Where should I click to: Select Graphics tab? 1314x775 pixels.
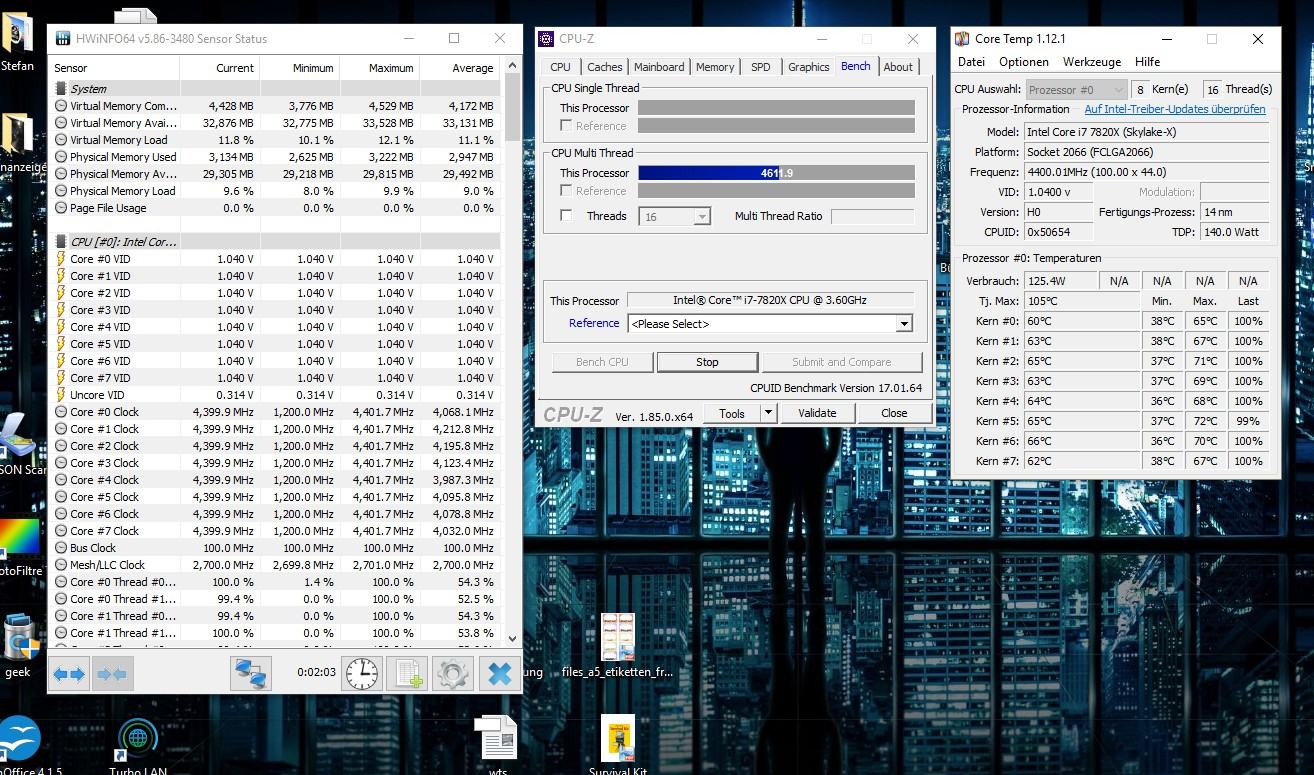click(808, 67)
